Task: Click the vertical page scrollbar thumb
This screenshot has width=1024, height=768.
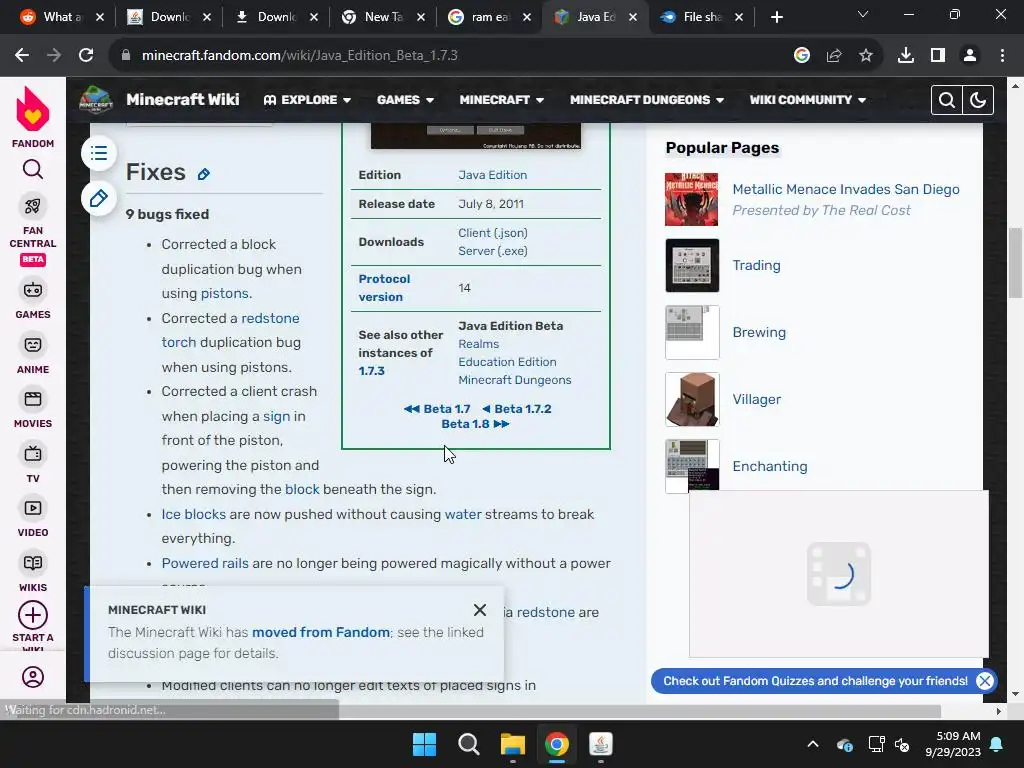Action: (x=1014, y=263)
